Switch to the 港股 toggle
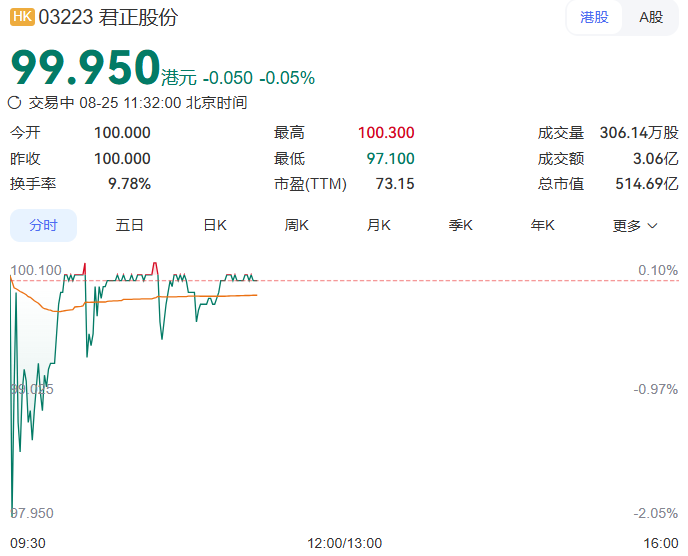 594,18
